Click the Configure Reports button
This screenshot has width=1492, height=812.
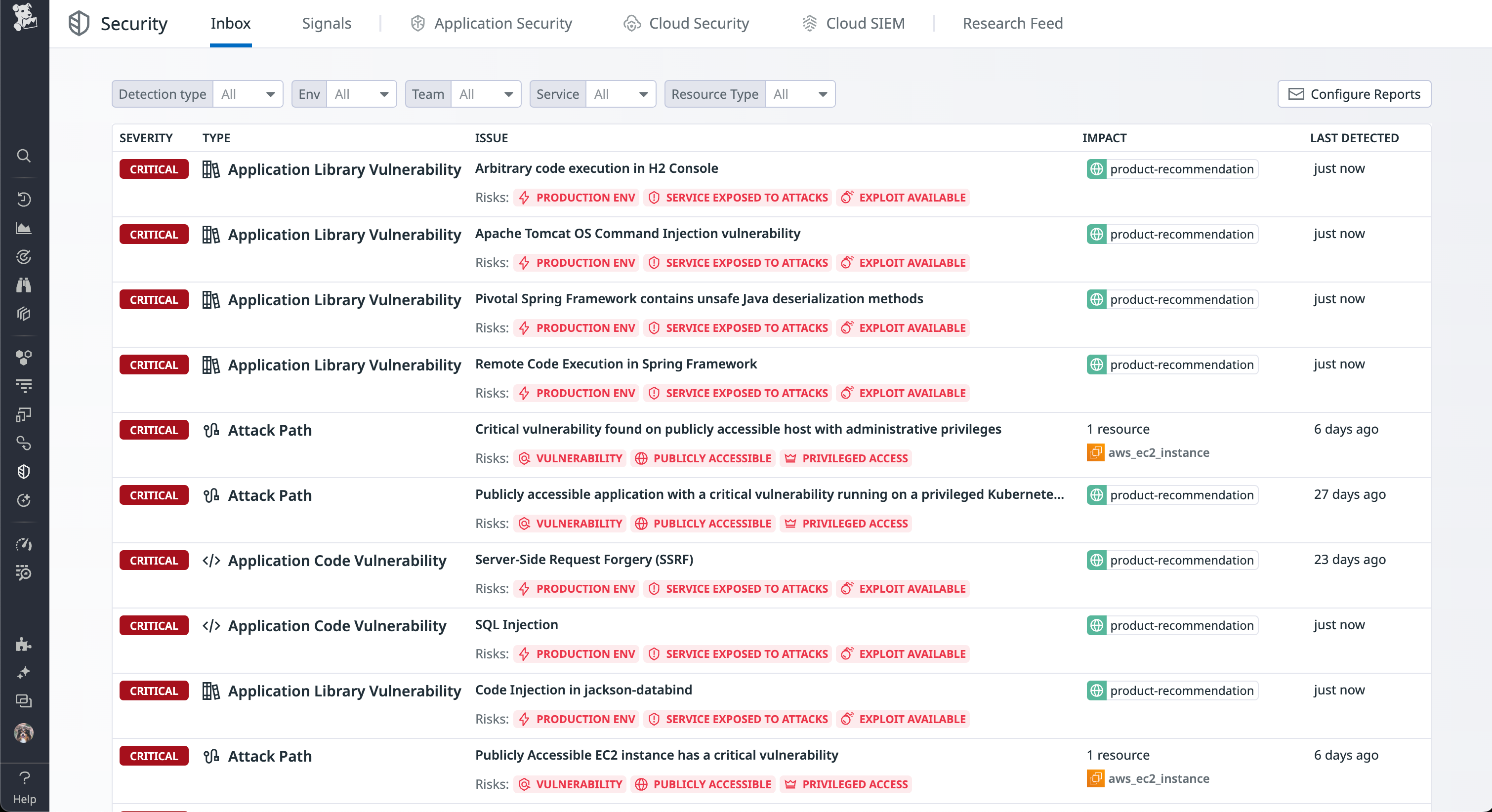[1354, 94]
